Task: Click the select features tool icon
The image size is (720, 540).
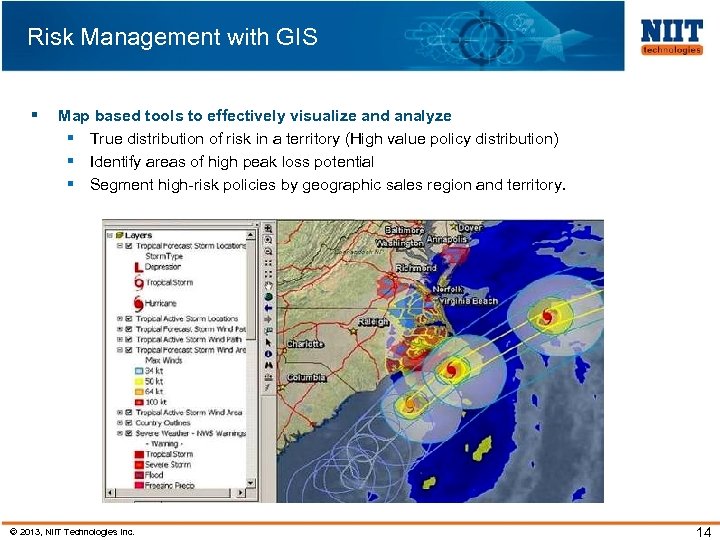Action: (x=269, y=331)
